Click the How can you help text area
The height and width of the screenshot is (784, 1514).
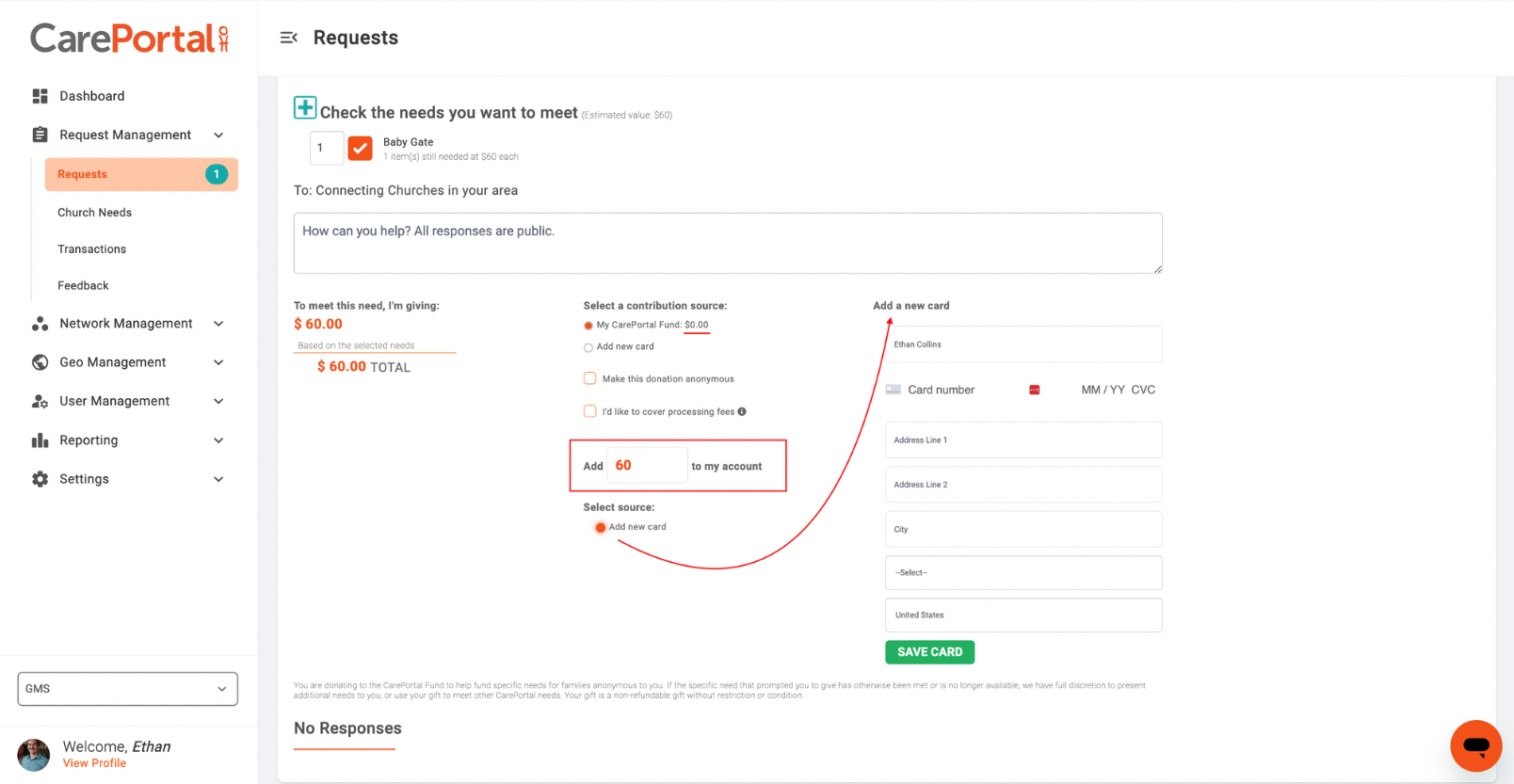(727, 243)
